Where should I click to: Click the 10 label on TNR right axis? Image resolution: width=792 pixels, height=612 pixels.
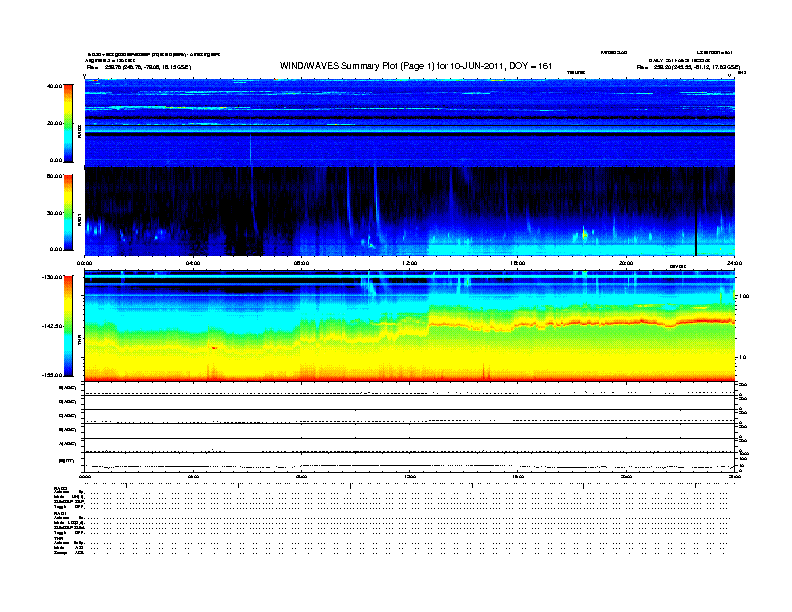click(742, 358)
